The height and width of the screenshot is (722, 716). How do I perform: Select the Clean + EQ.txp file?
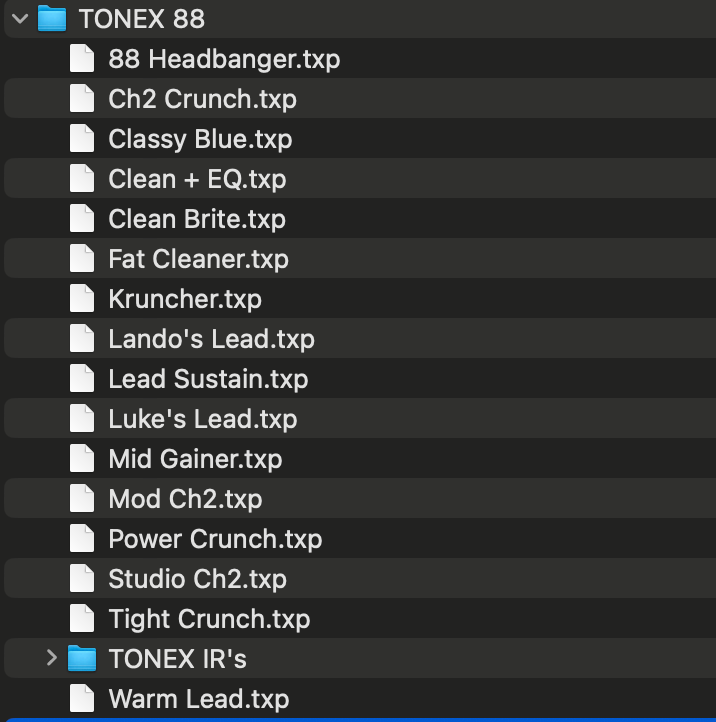197,179
